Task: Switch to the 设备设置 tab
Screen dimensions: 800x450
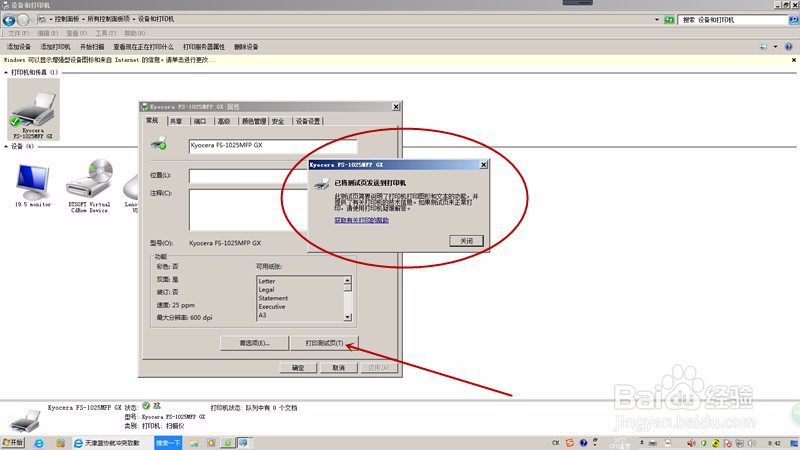Action: pyautogui.click(x=308, y=121)
